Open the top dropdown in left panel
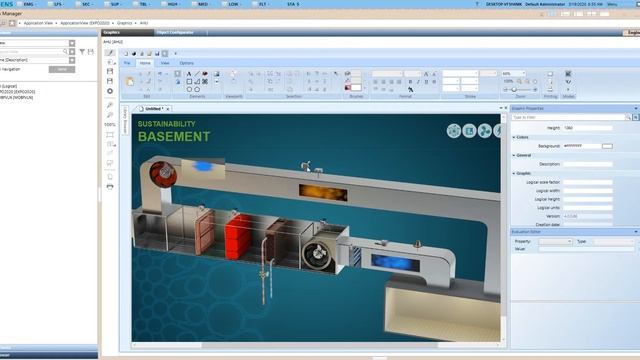This screenshot has width=640, height=360. click(72, 43)
